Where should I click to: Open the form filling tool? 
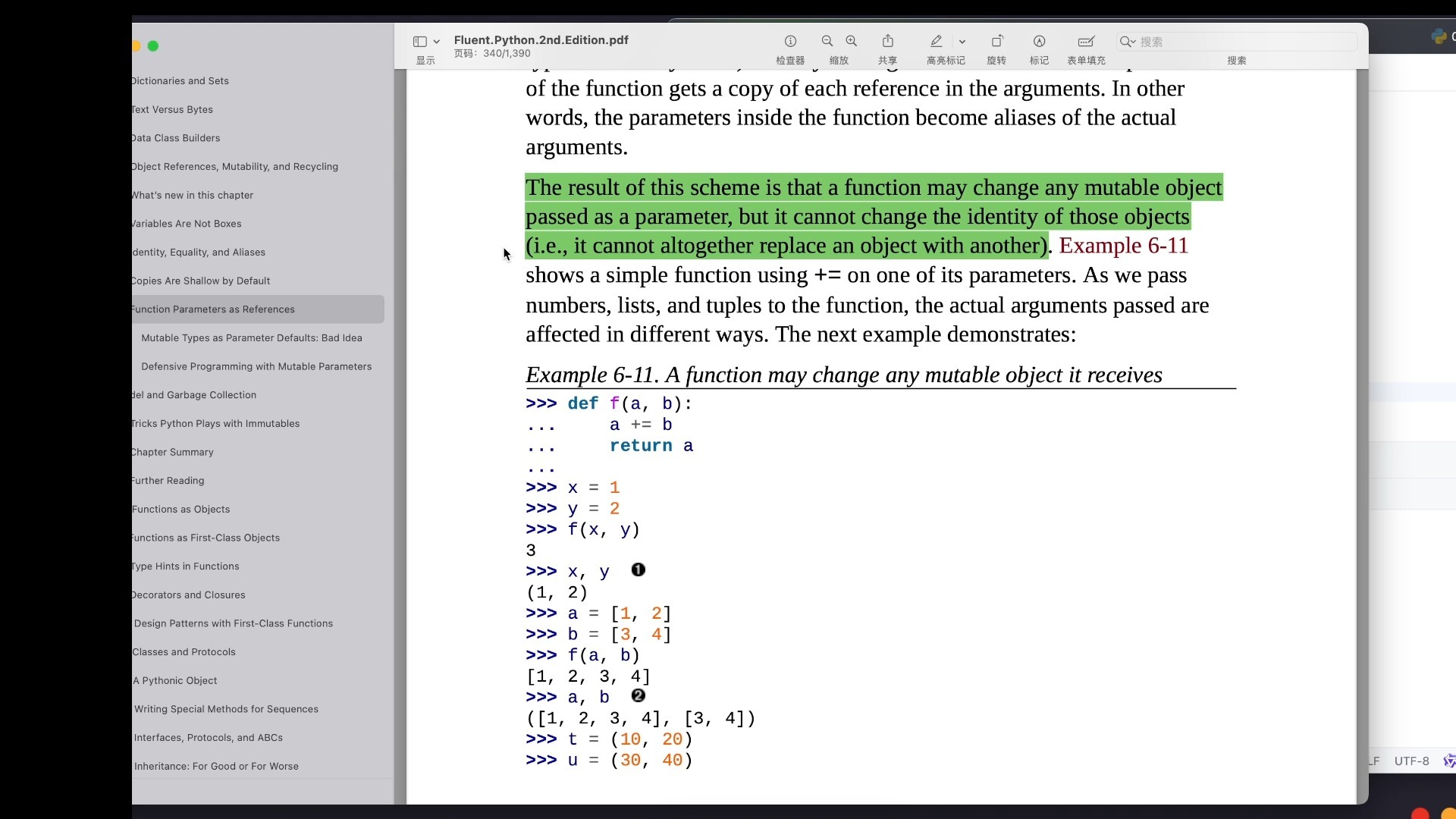point(1086,41)
